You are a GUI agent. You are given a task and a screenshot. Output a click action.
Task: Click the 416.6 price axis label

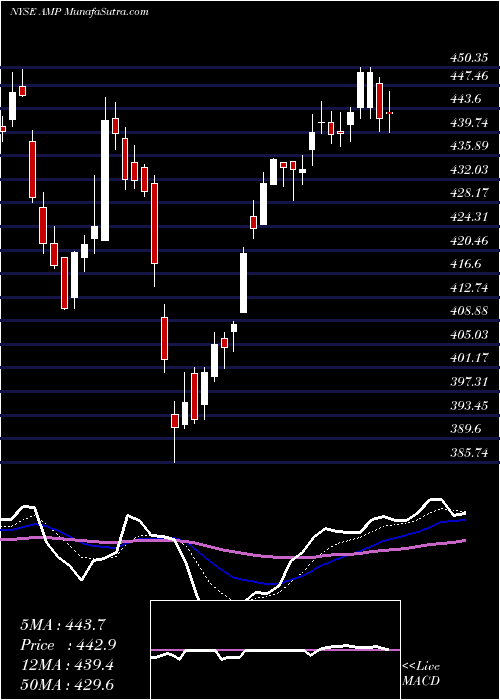pos(466,264)
